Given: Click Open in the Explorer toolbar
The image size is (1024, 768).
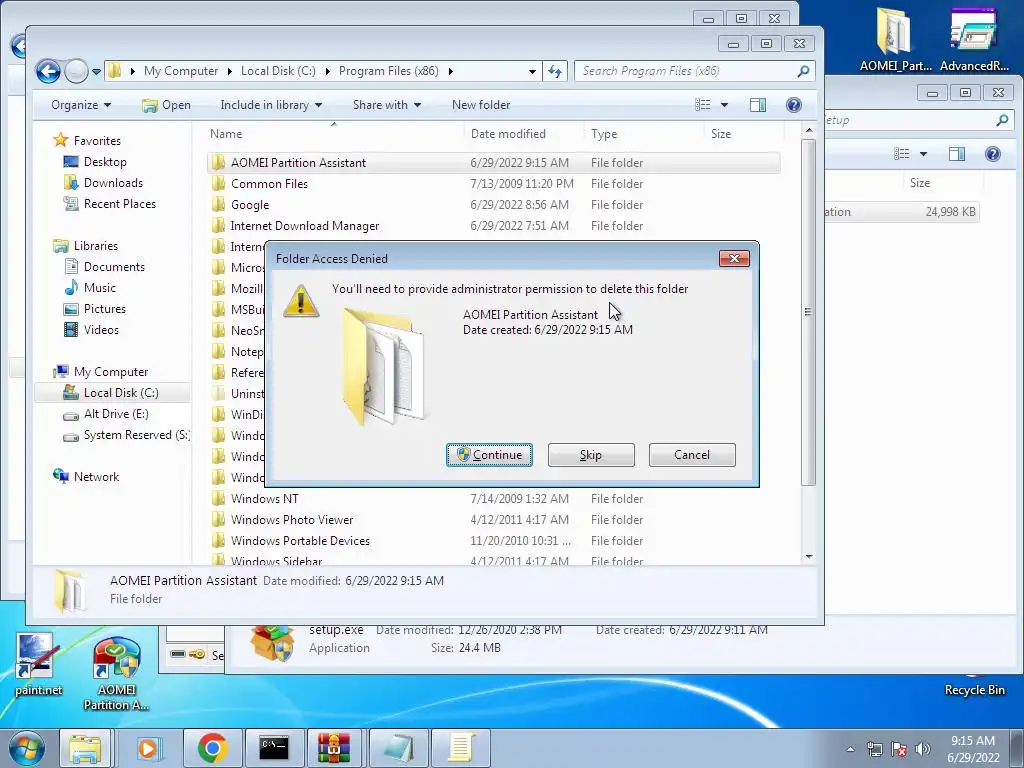Looking at the screenshot, I should [167, 105].
